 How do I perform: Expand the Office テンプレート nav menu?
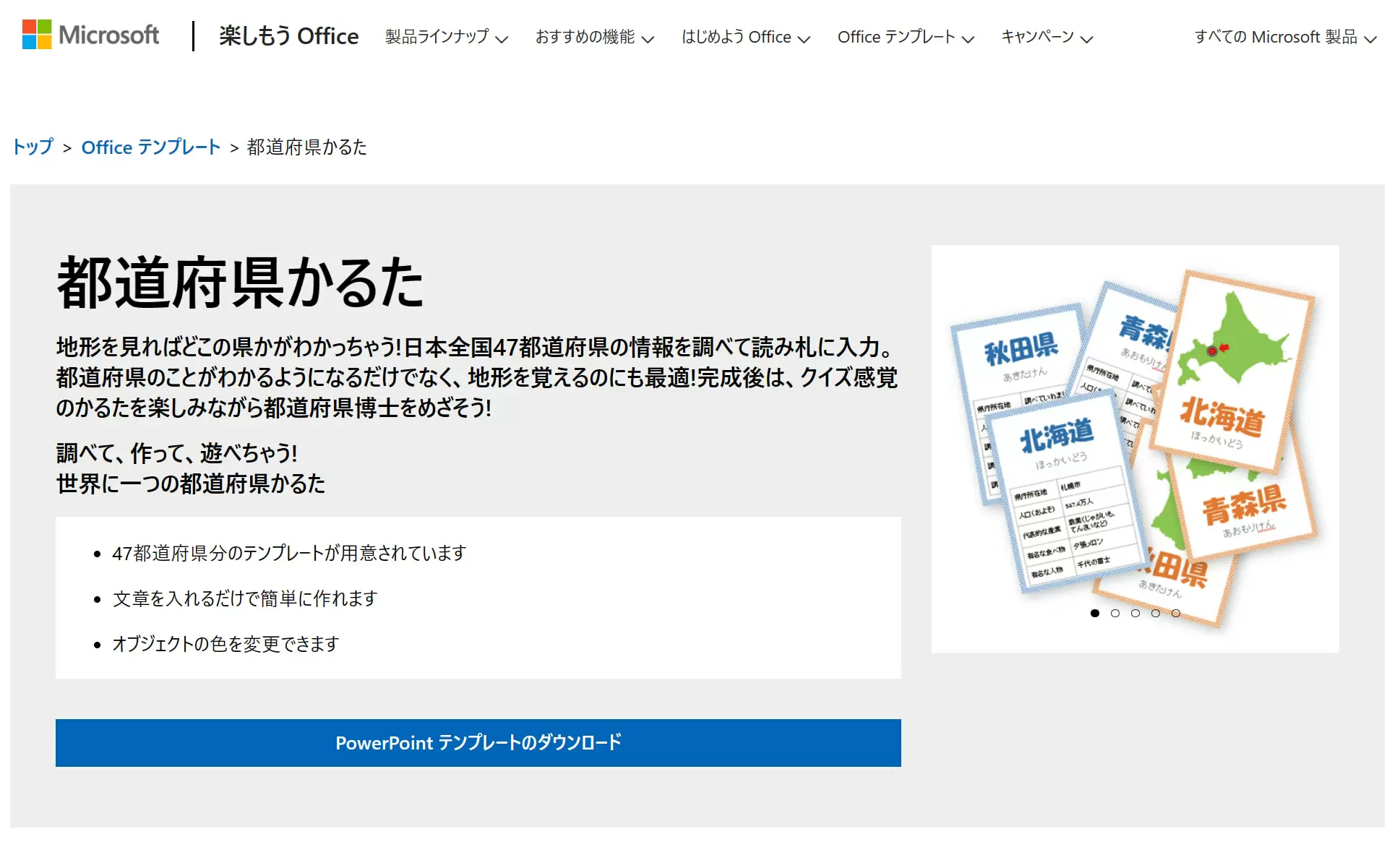pos(906,37)
